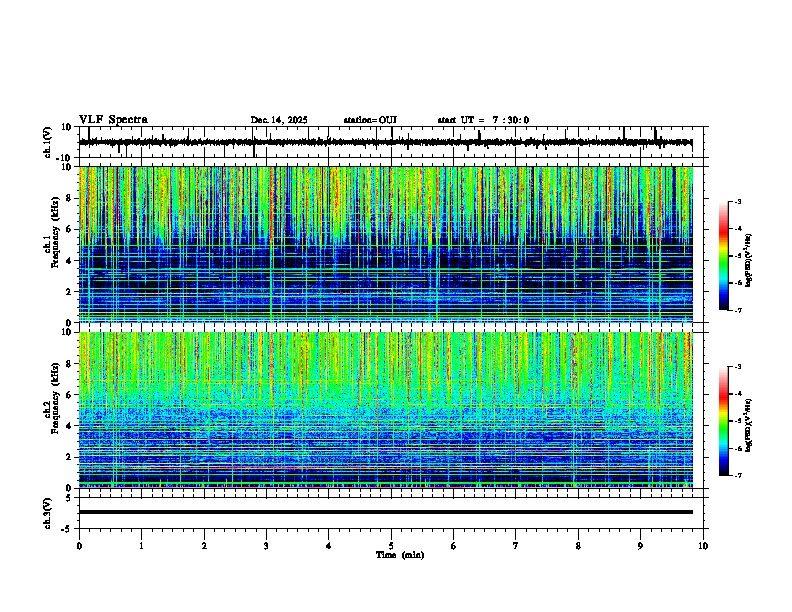This screenshot has height=612, width=792.
Task: Click the ch.2 colorbar 'log(PSD)' label
Action: pyautogui.click(x=749, y=425)
